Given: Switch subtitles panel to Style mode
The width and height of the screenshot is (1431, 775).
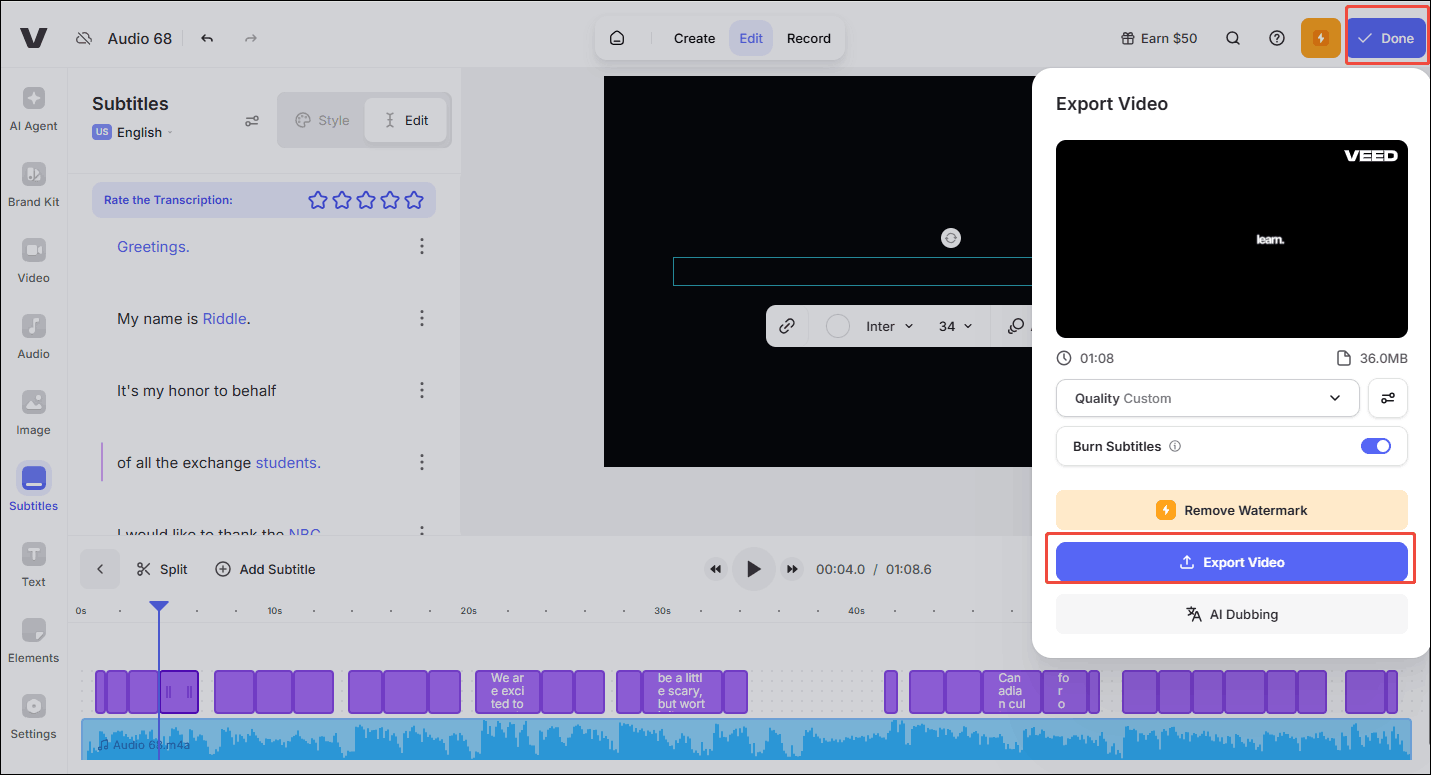Looking at the screenshot, I should [x=322, y=120].
